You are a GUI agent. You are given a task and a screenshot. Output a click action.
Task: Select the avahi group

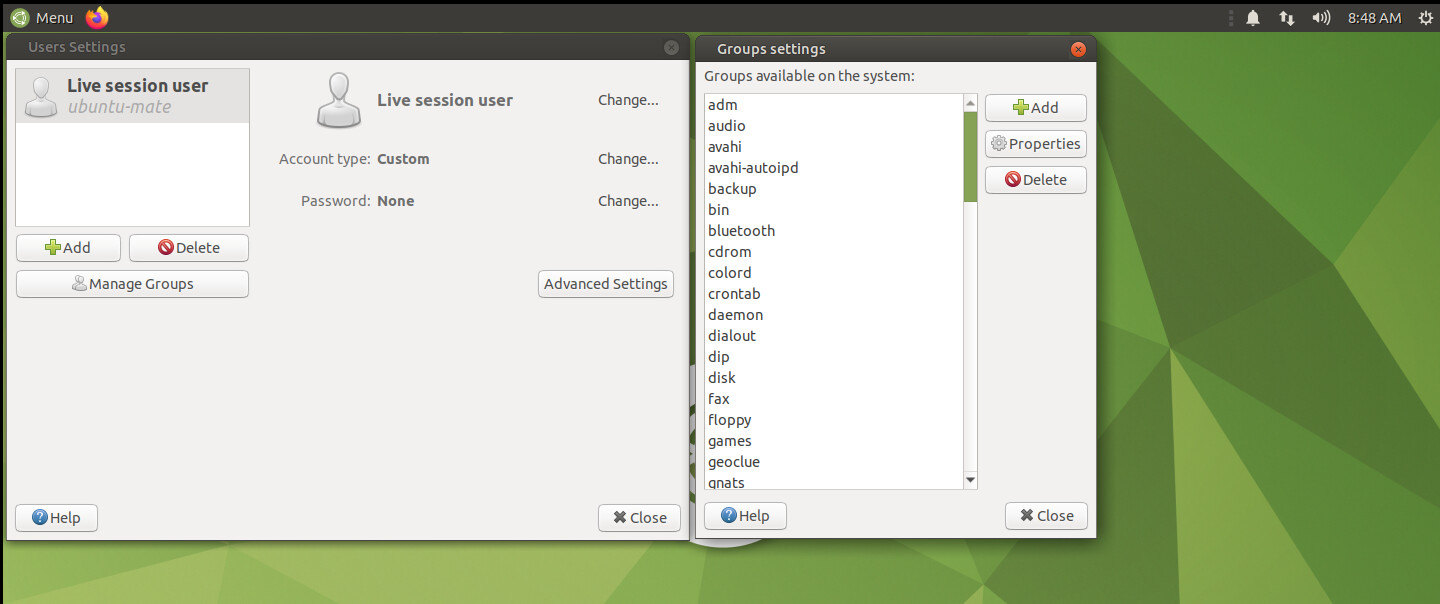[x=834, y=147]
